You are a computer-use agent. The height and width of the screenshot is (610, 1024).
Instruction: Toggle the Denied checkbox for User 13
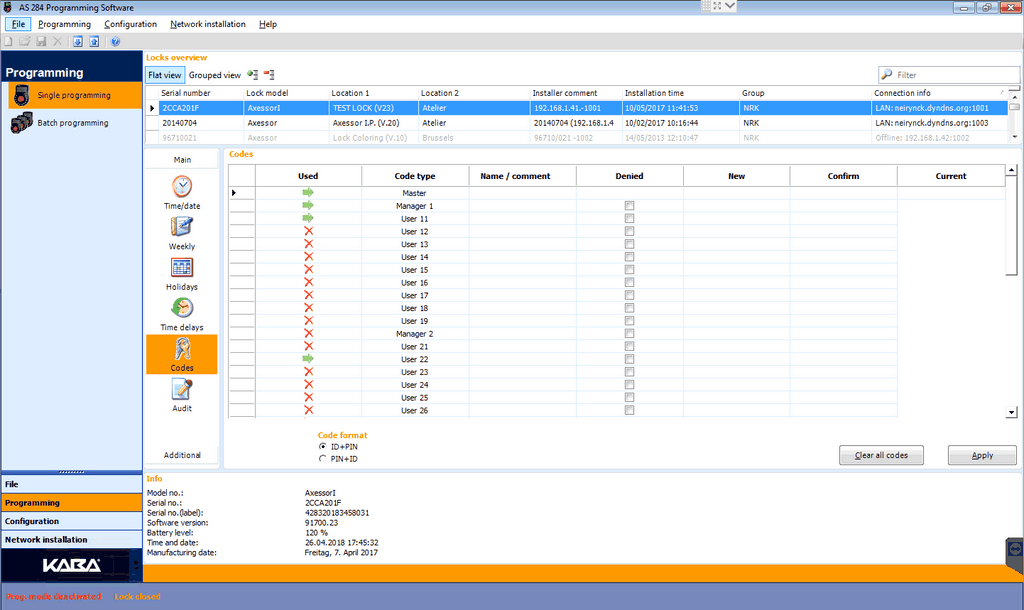630,244
